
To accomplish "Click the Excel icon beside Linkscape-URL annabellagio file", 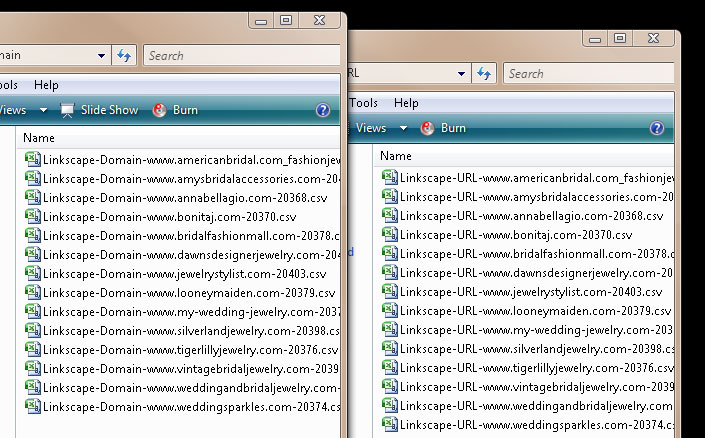I will click(390, 215).
